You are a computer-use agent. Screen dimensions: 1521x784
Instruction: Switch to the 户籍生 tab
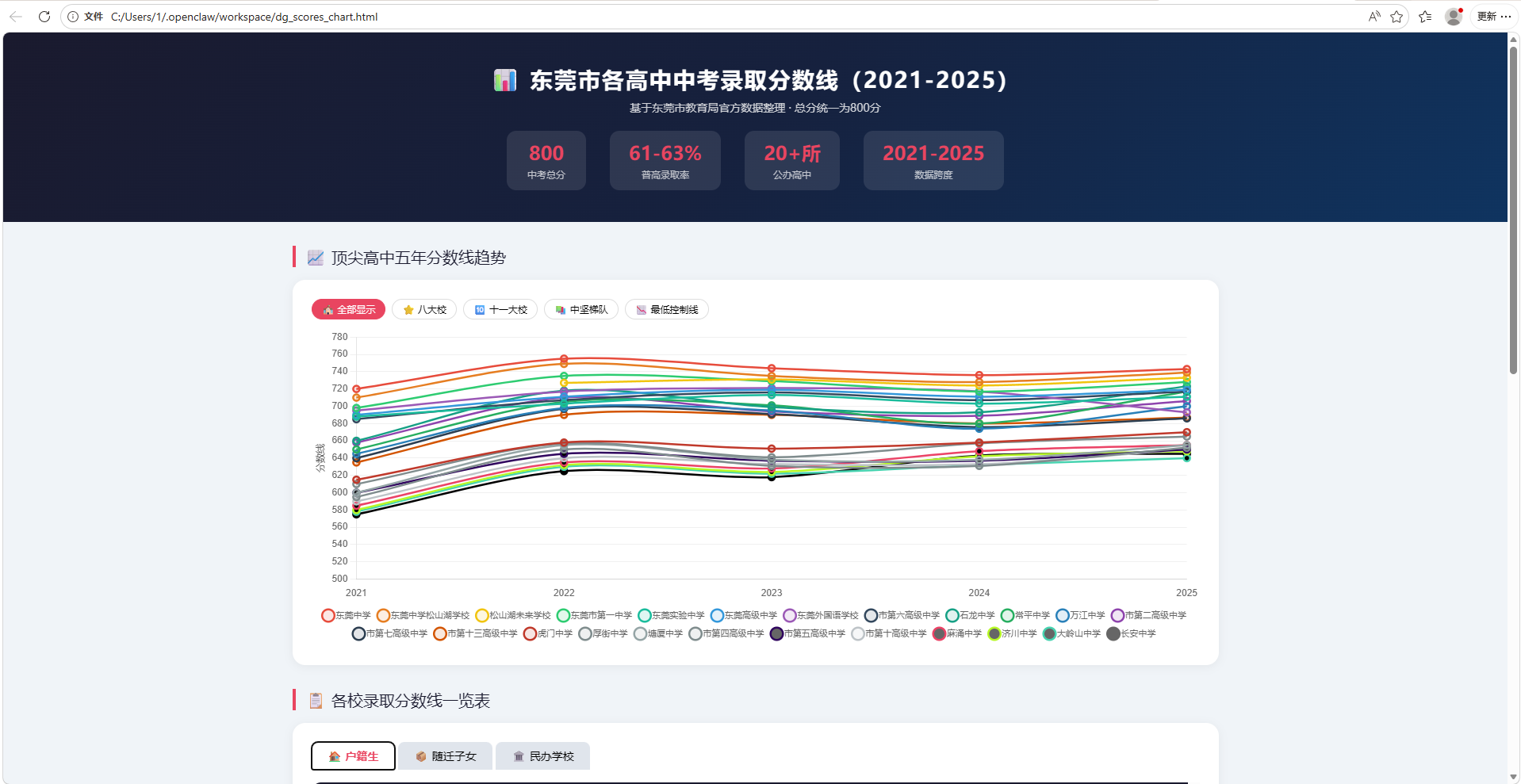tap(353, 756)
